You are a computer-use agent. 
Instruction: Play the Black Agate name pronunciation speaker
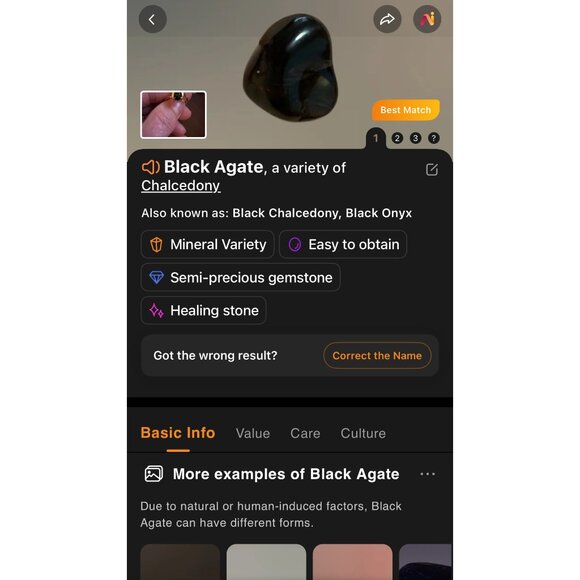coord(151,167)
